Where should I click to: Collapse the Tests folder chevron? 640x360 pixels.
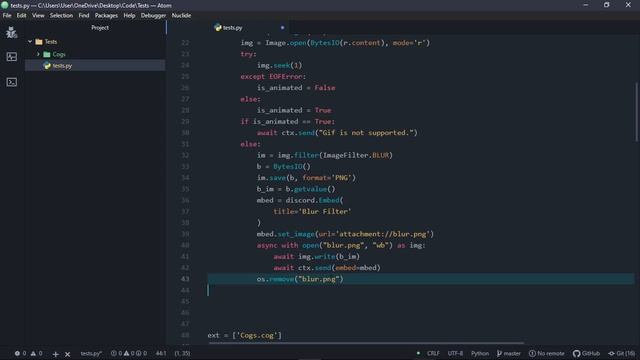click(30, 42)
